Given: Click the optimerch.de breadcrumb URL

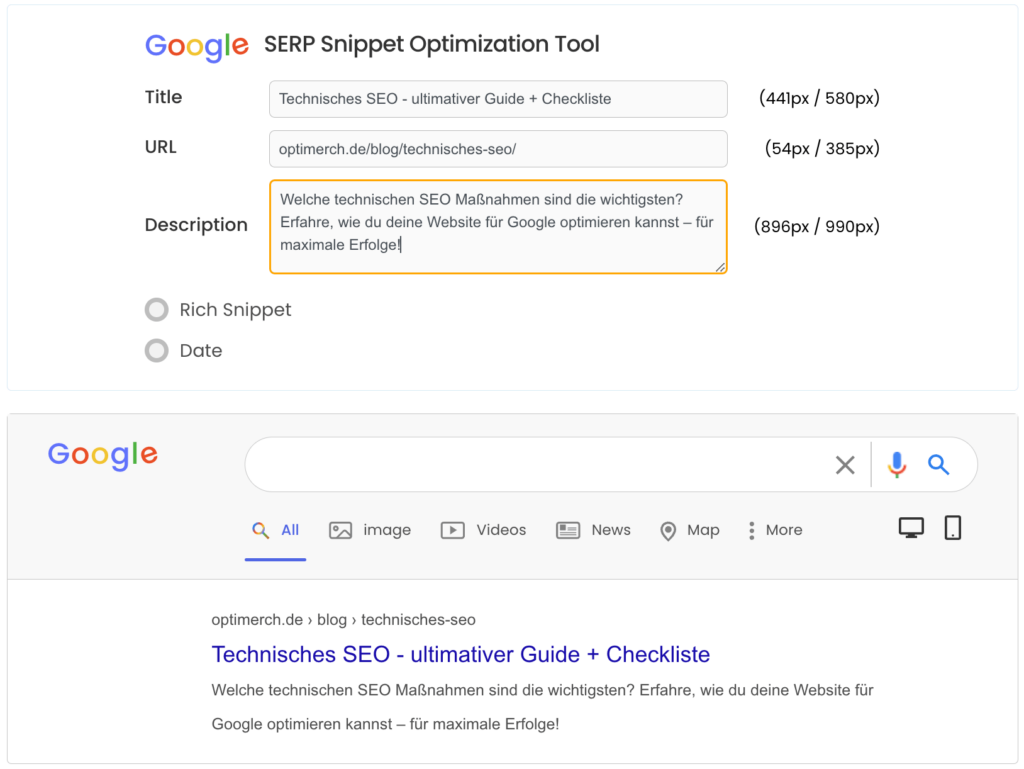Looking at the screenshot, I should [x=344, y=620].
